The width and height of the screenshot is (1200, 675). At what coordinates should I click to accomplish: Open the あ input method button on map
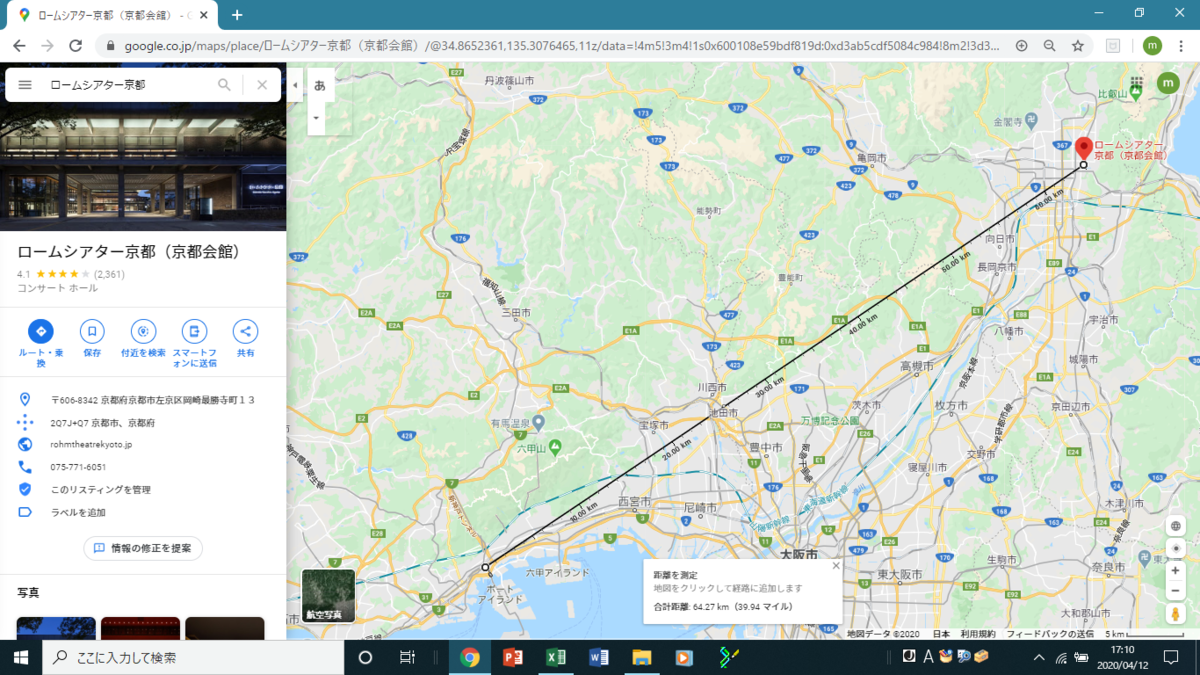(319, 85)
